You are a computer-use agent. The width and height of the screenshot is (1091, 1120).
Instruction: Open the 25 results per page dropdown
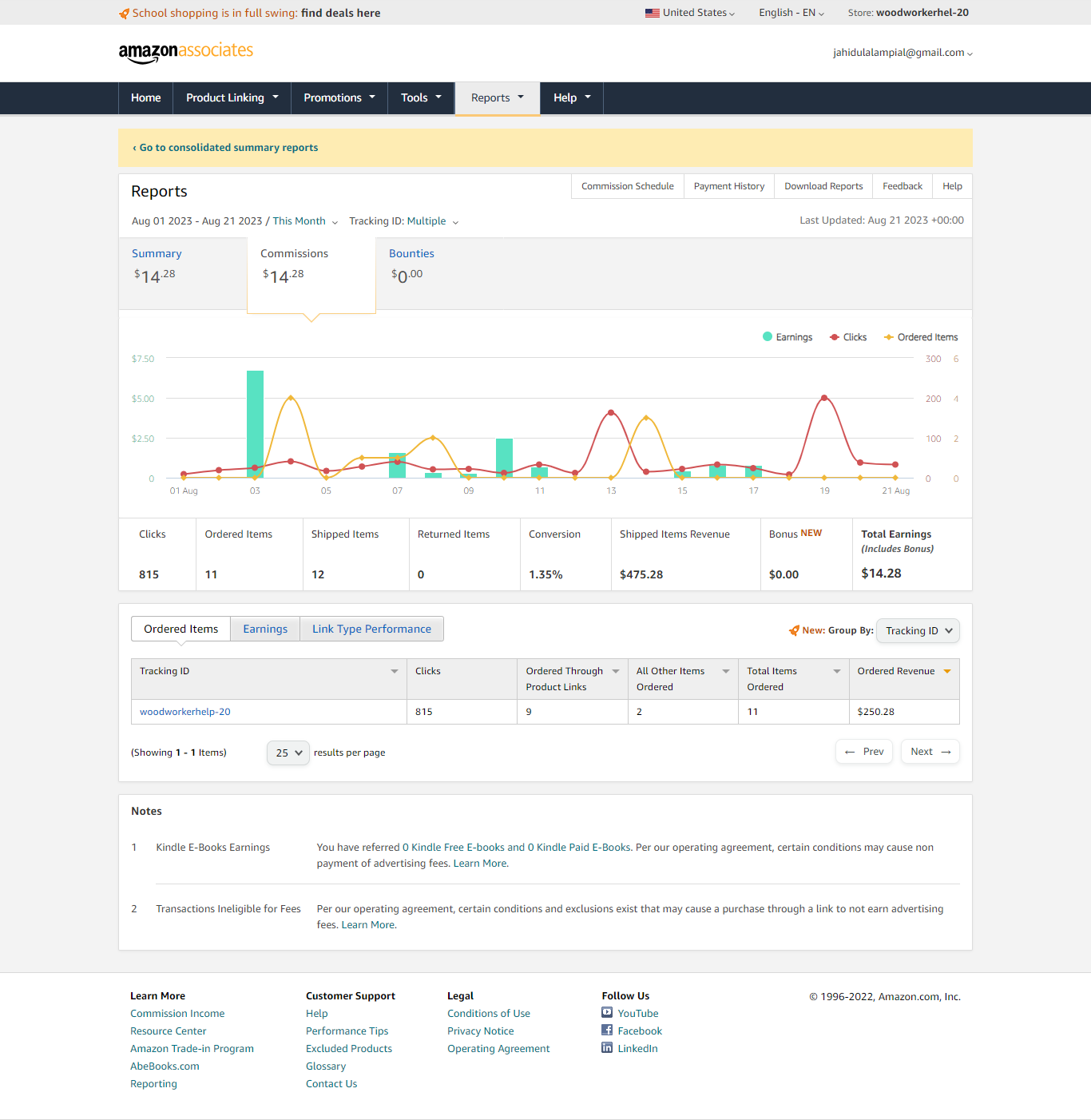tap(288, 753)
